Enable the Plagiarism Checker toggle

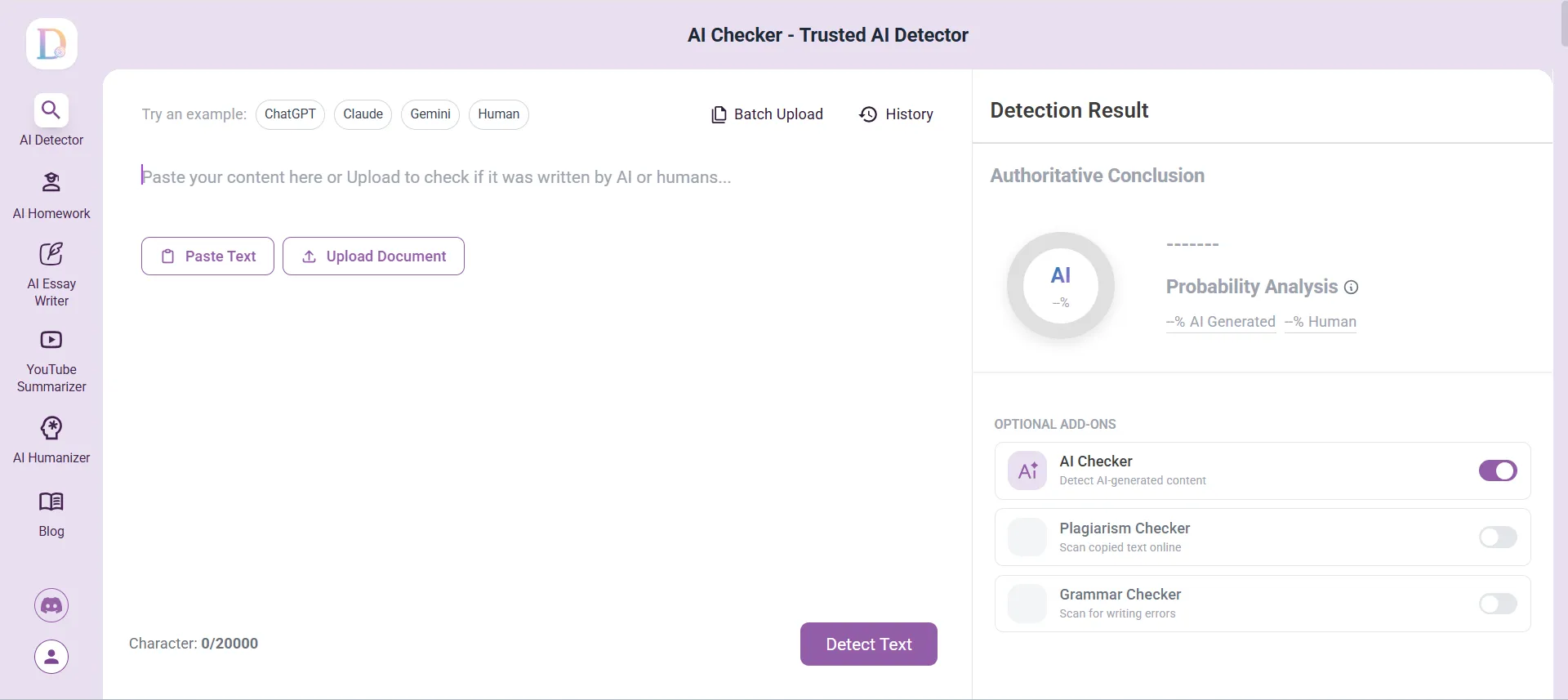tap(1498, 537)
